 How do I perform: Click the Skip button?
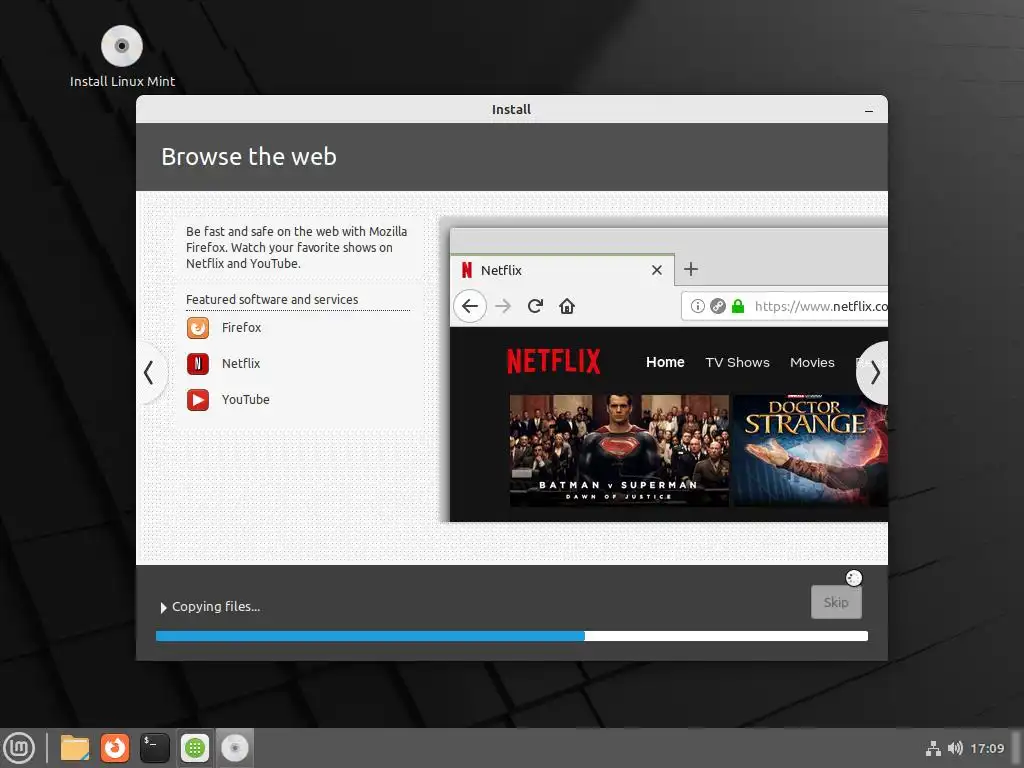pos(836,602)
